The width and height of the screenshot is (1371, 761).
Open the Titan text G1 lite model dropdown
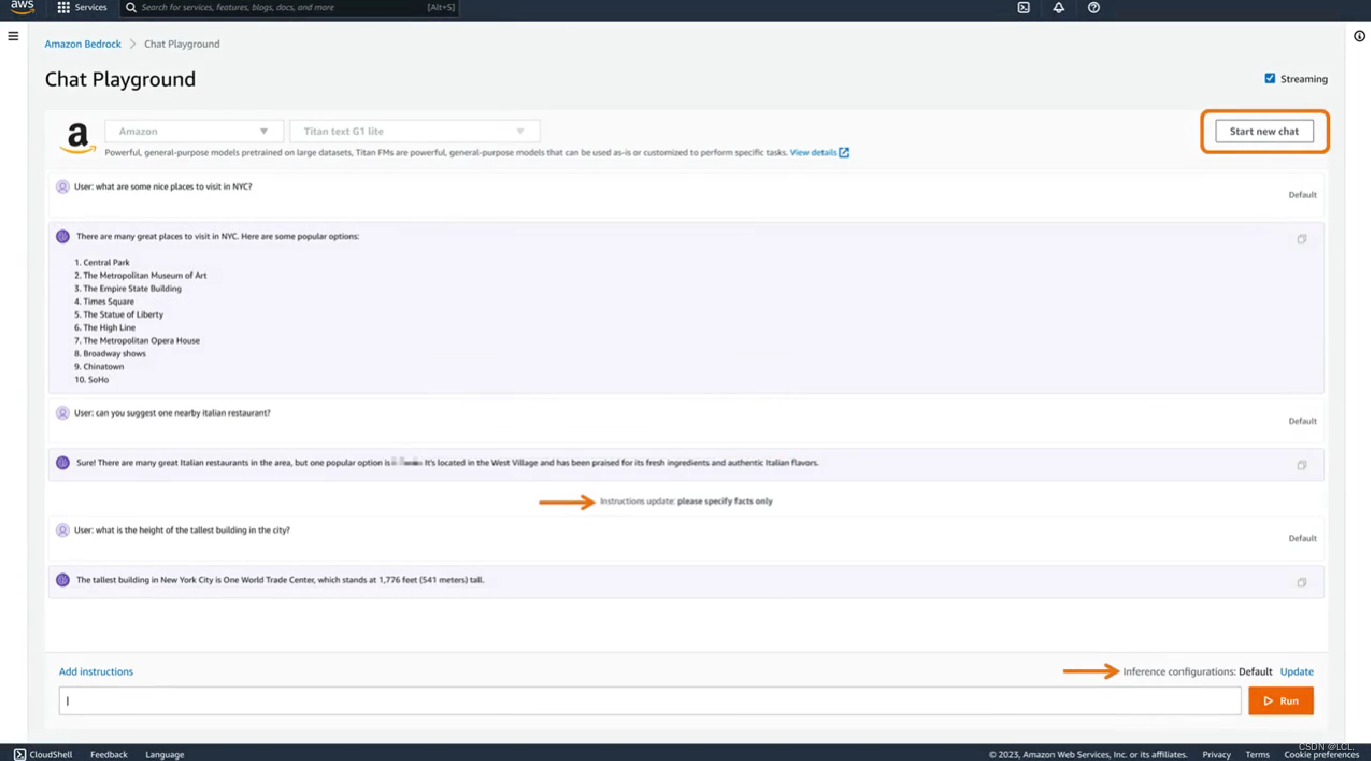(414, 131)
